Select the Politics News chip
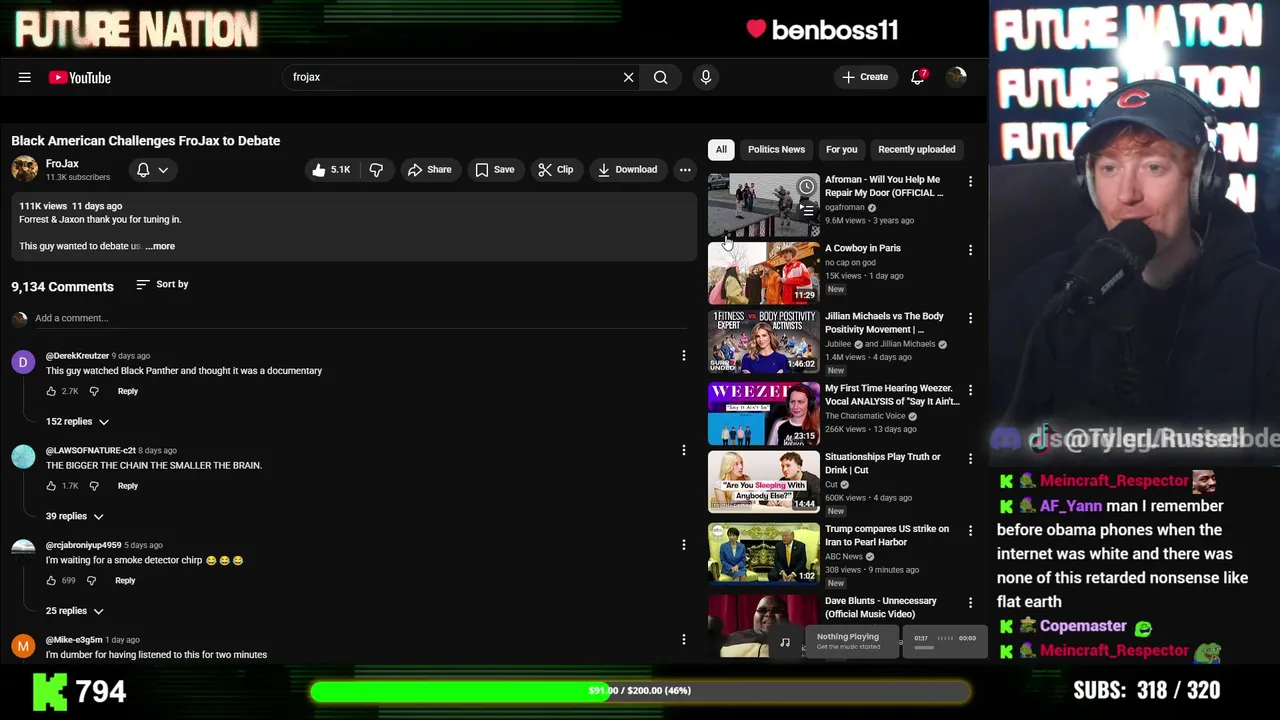 (776, 150)
